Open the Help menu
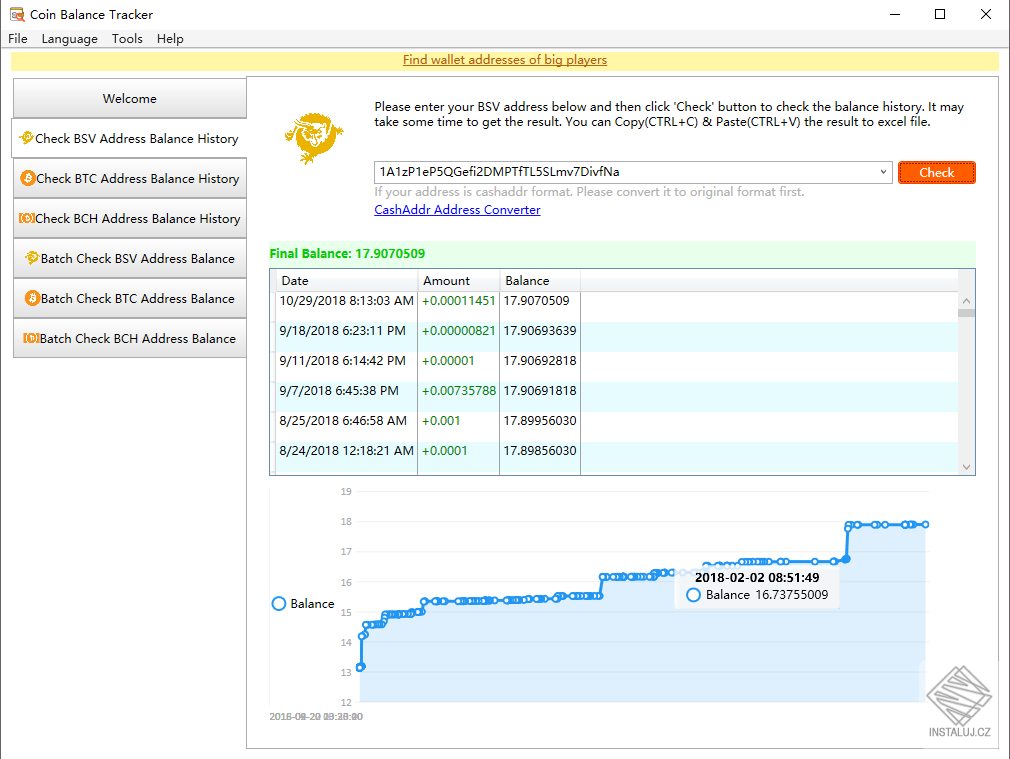1010x759 pixels. click(x=170, y=39)
